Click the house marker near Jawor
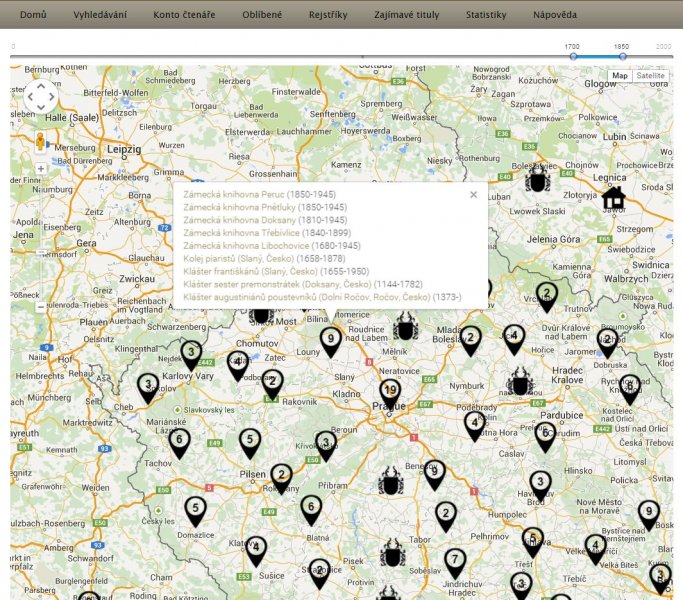The image size is (683, 600). 613,197
